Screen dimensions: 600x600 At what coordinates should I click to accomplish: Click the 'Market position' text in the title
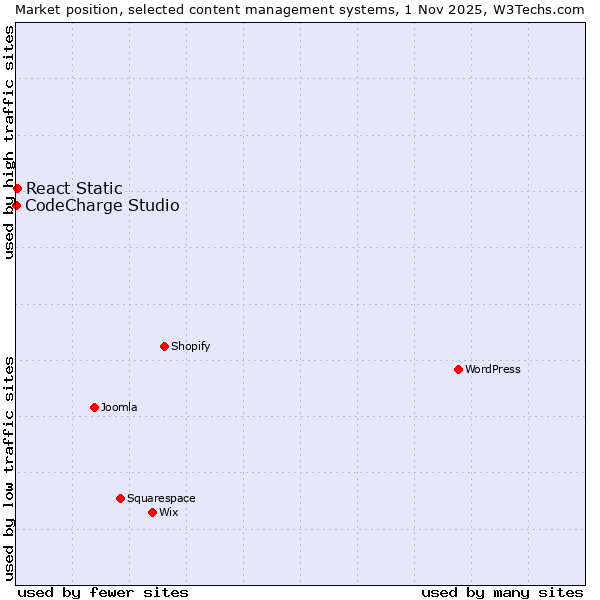click(x=62, y=9)
